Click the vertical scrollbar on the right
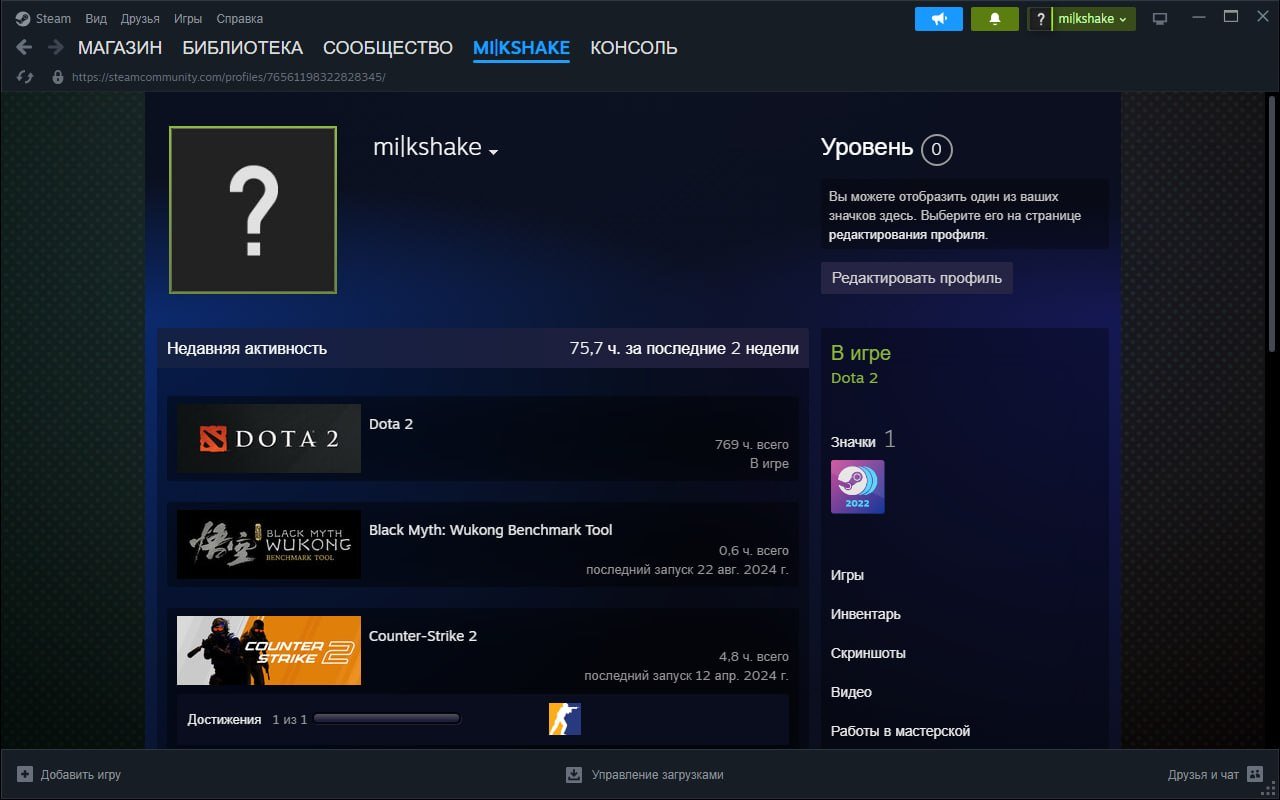 1272,224
